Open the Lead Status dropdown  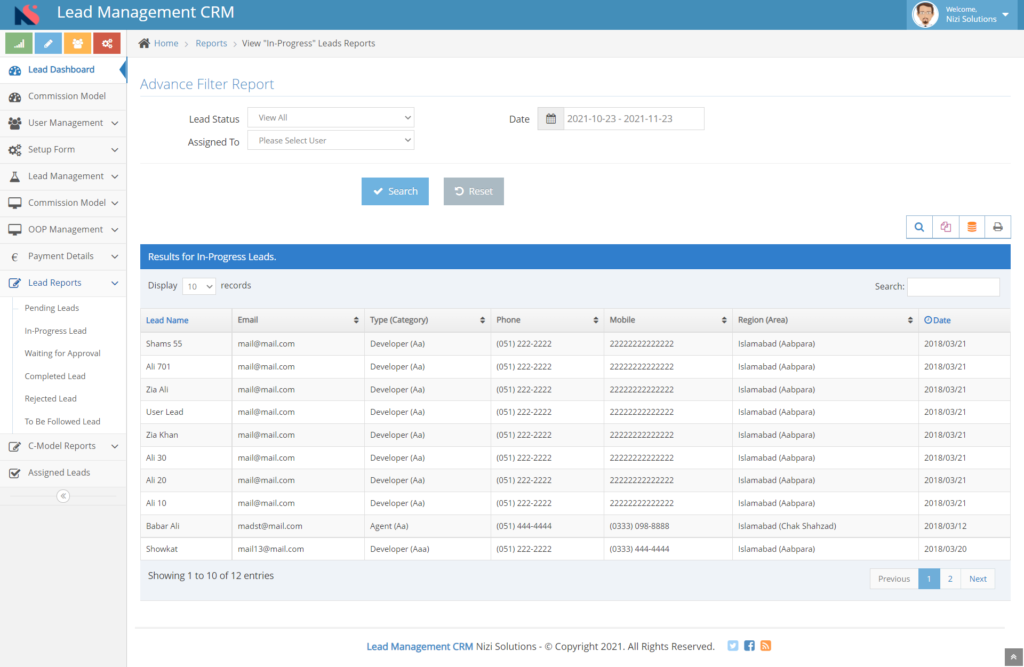pos(331,118)
